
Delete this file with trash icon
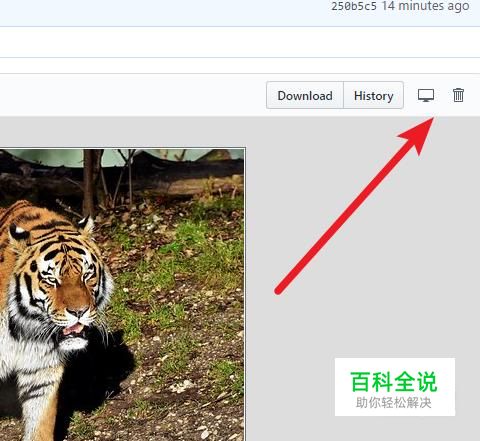coord(458,95)
